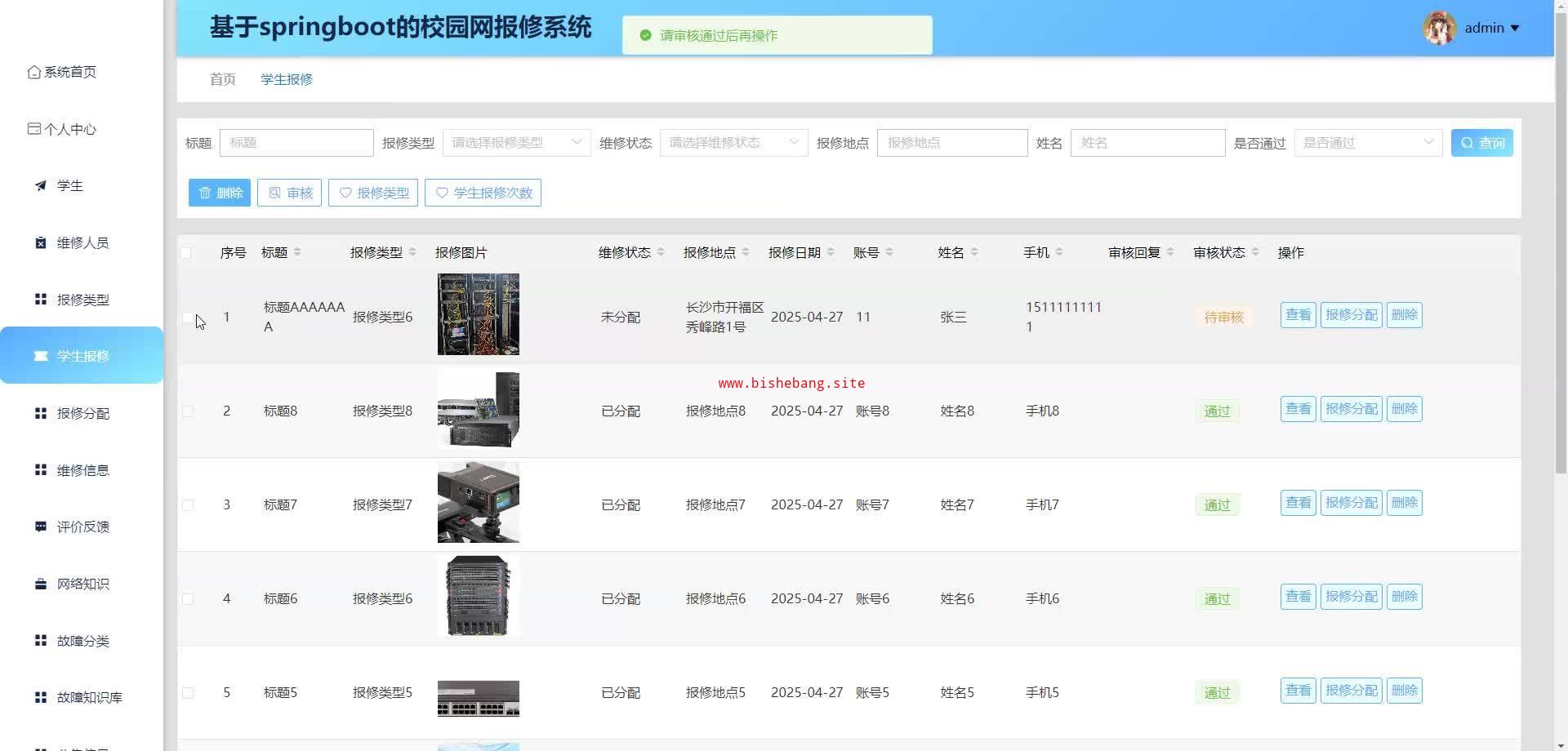Select the checkbox for row 标题6

tap(188, 598)
